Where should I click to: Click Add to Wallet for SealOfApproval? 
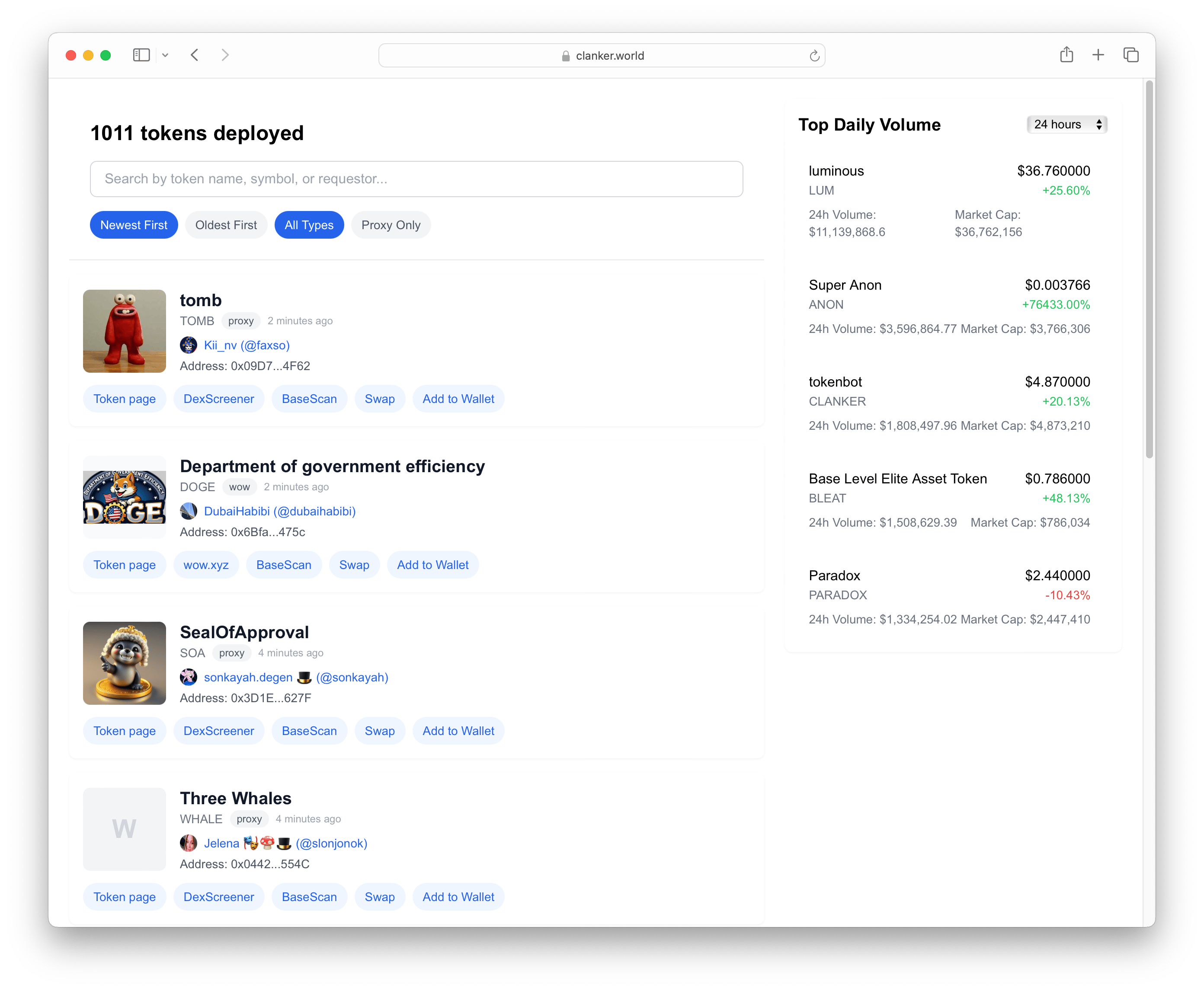[458, 731]
